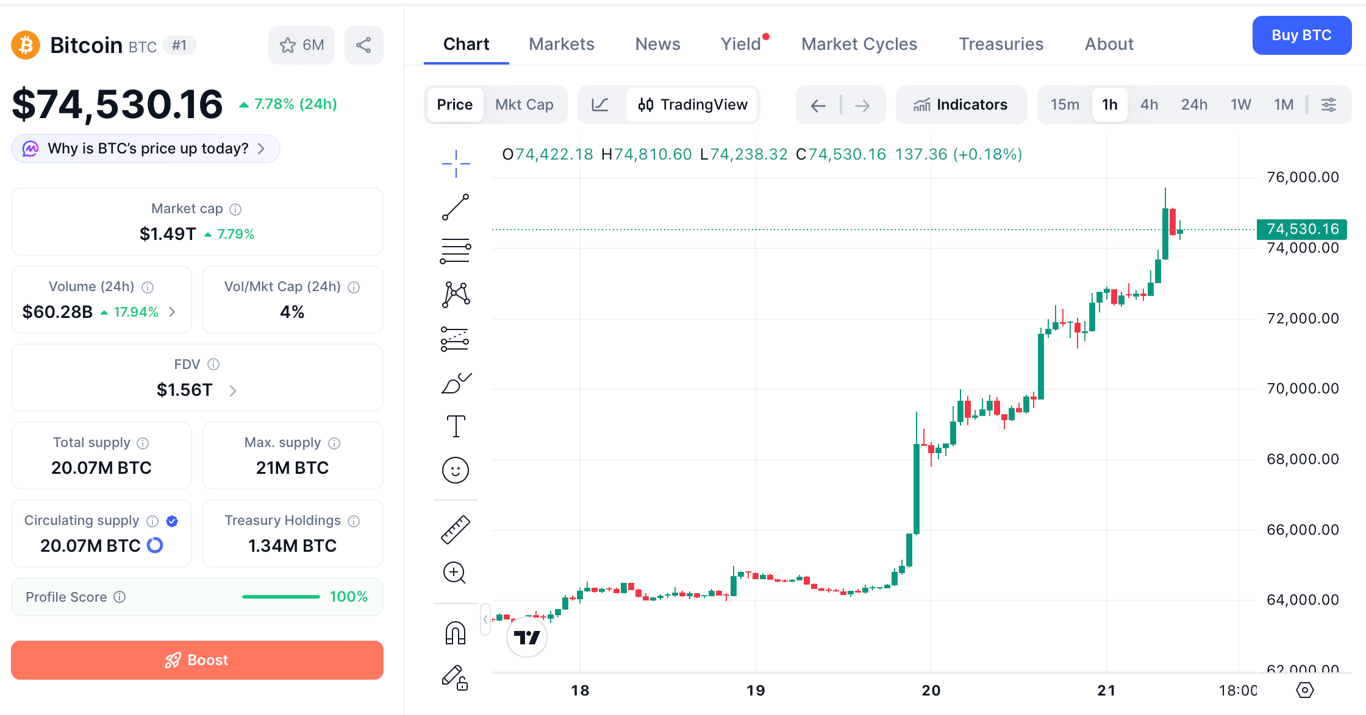Image resolution: width=1366 pixels, height=715 pixels.
Task: Click circulating supply progress ring
Action: pos(155,546)
